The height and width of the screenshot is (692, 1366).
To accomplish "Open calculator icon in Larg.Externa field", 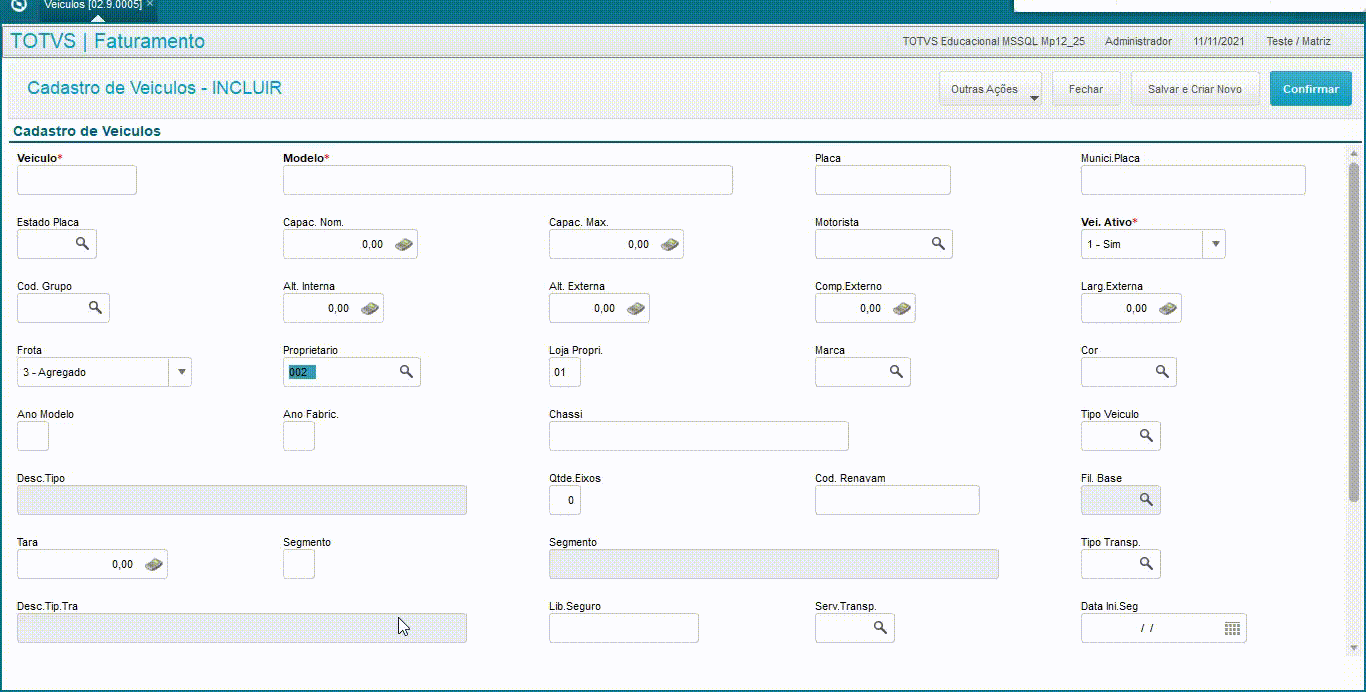I will 1167,308.
